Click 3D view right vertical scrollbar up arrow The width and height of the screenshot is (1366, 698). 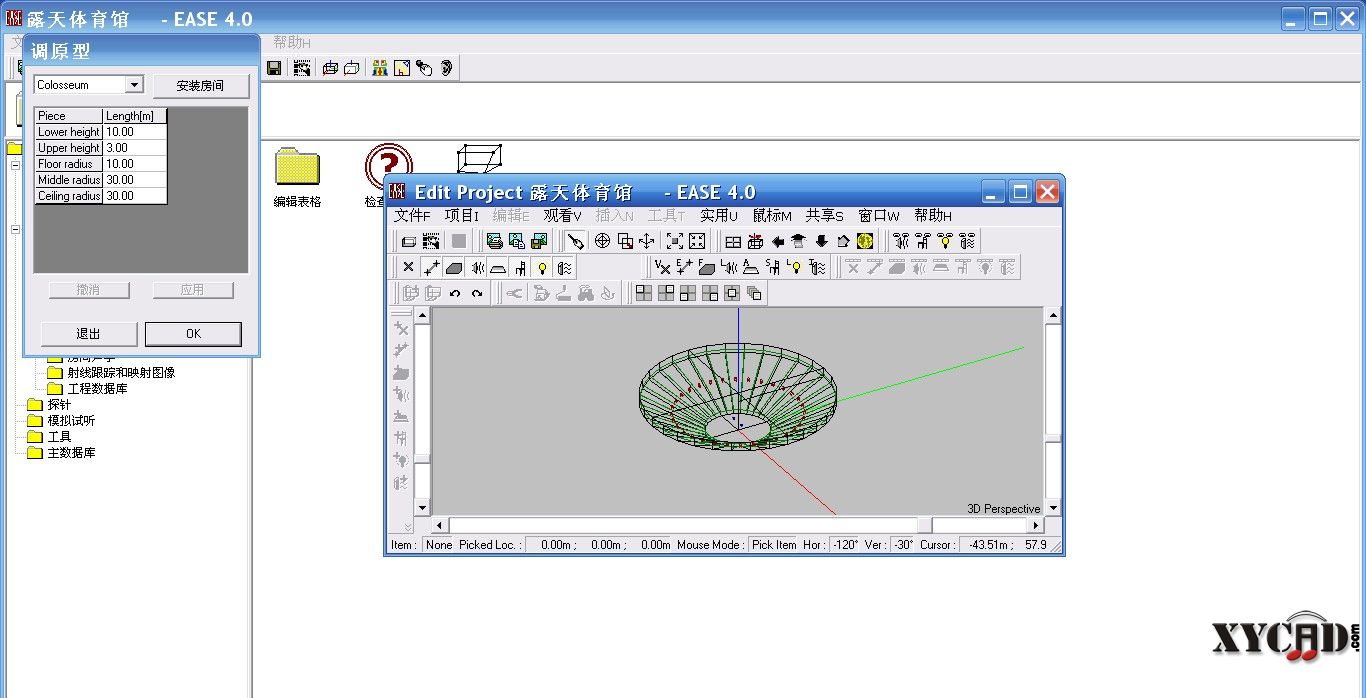pos(1053,315)
